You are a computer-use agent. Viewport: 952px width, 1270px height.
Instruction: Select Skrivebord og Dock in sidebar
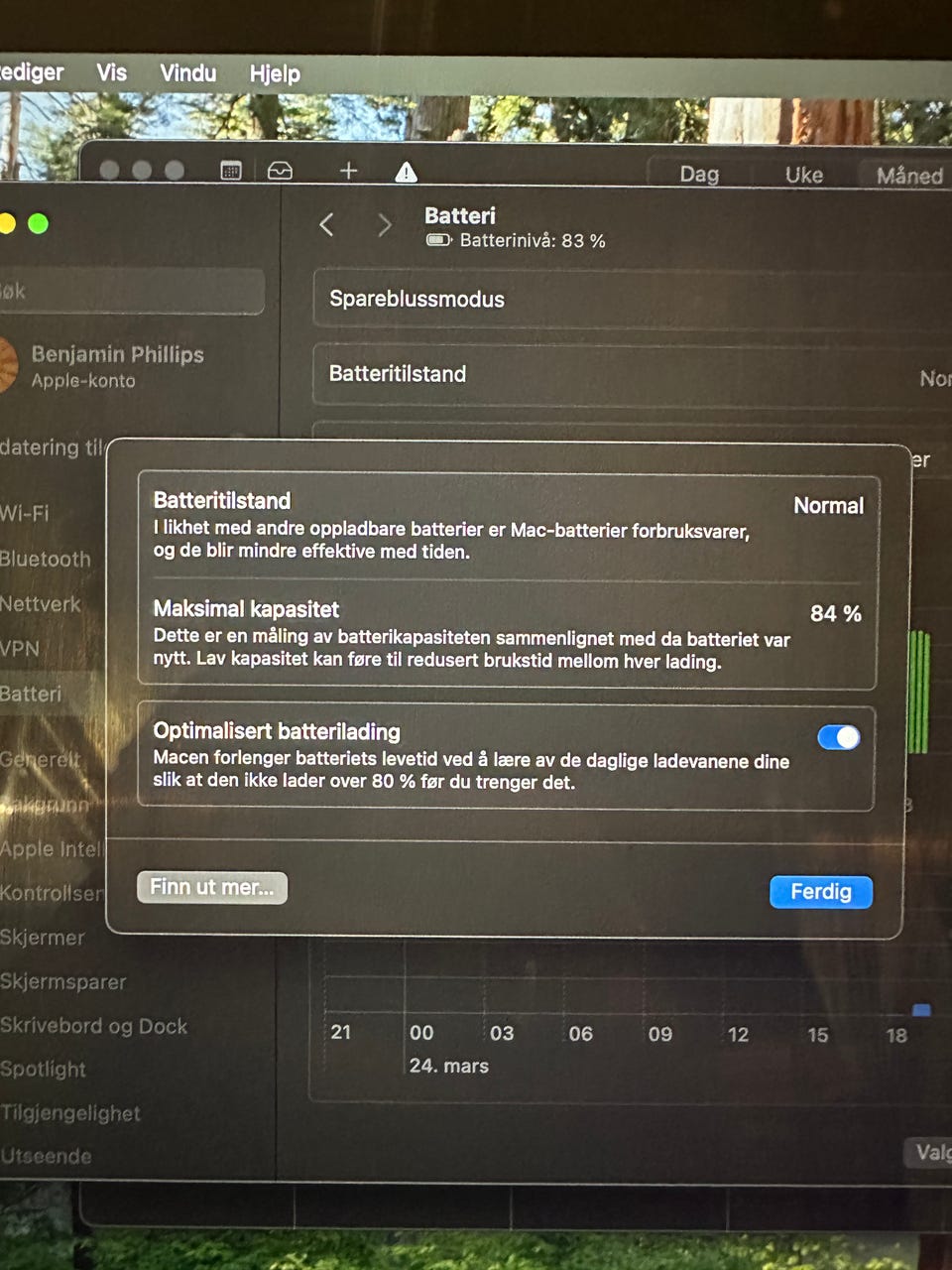(x=94, y=1026)
